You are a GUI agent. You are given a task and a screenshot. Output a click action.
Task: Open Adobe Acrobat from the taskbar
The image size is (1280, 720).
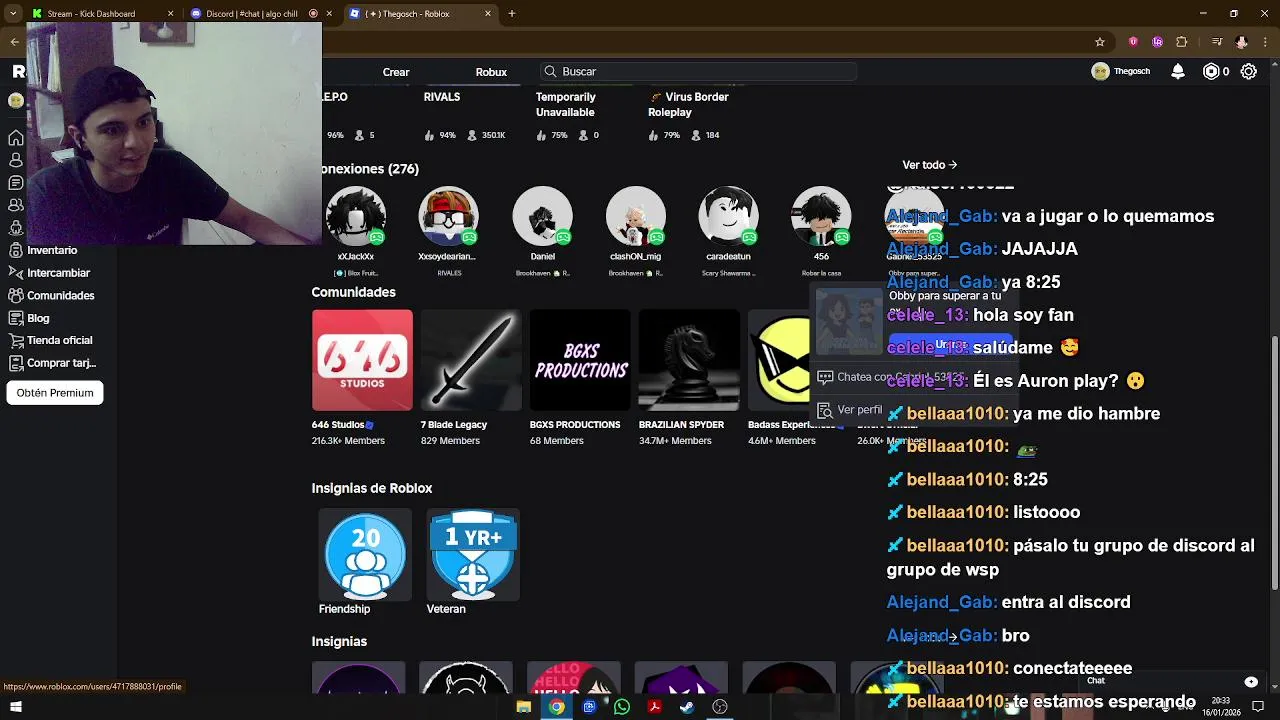[654, 706]
